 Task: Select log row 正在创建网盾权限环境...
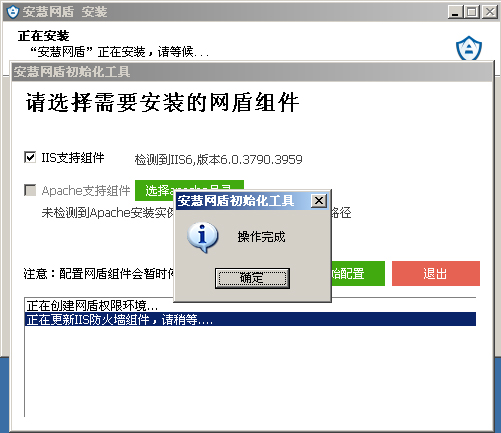coord(250,305)
